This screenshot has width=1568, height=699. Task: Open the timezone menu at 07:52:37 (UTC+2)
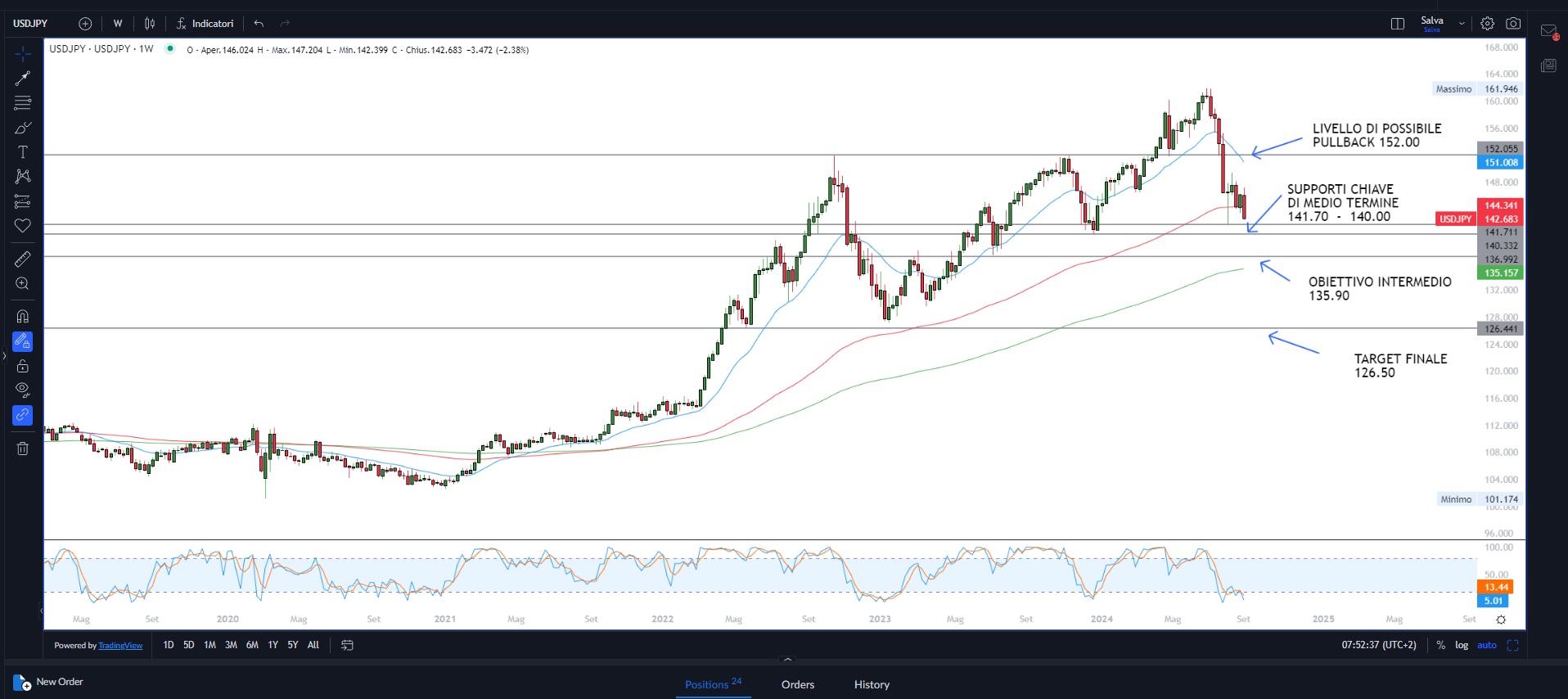tap(1379, 645)
